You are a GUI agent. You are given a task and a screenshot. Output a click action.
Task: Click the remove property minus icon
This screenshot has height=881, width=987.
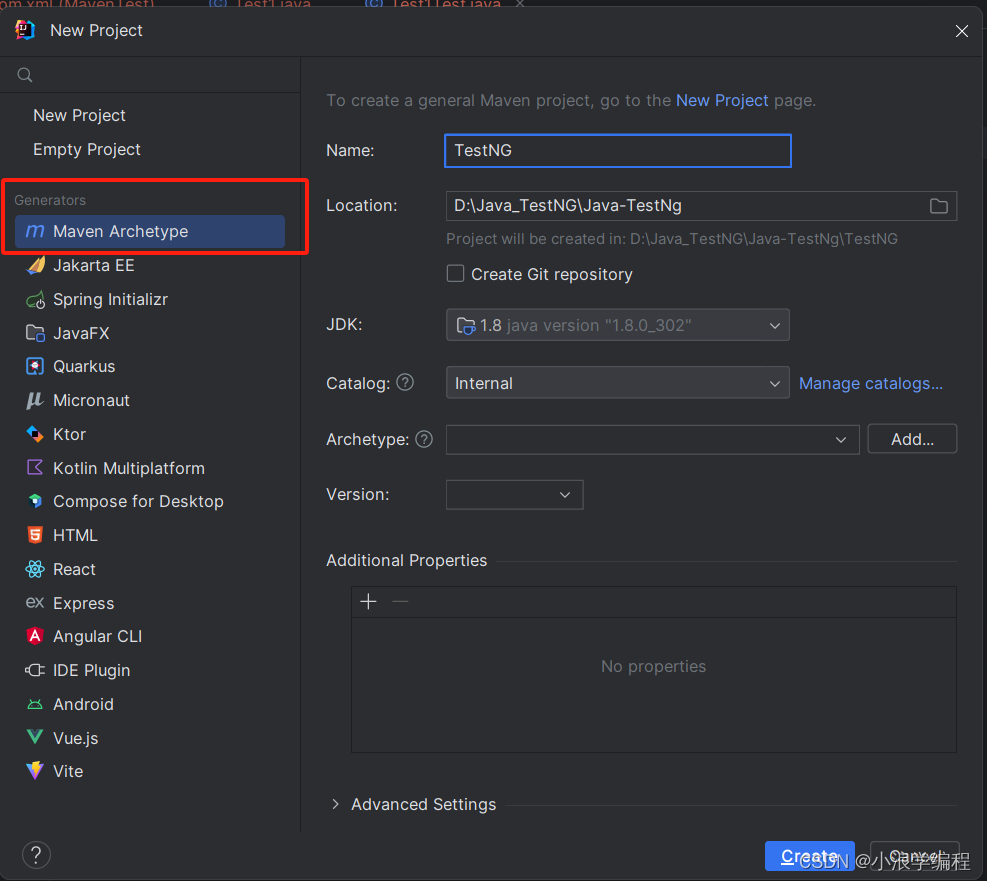pos(400,602)
